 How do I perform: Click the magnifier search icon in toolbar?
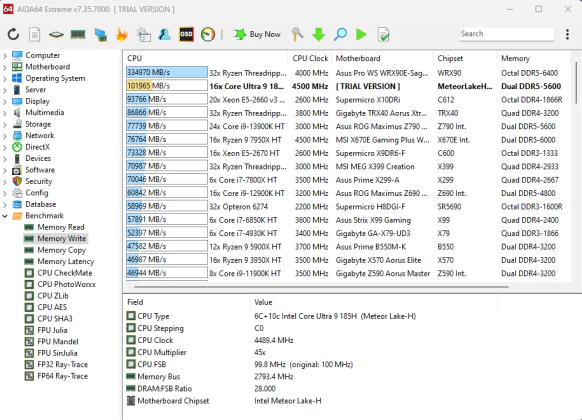coord(340,35)
